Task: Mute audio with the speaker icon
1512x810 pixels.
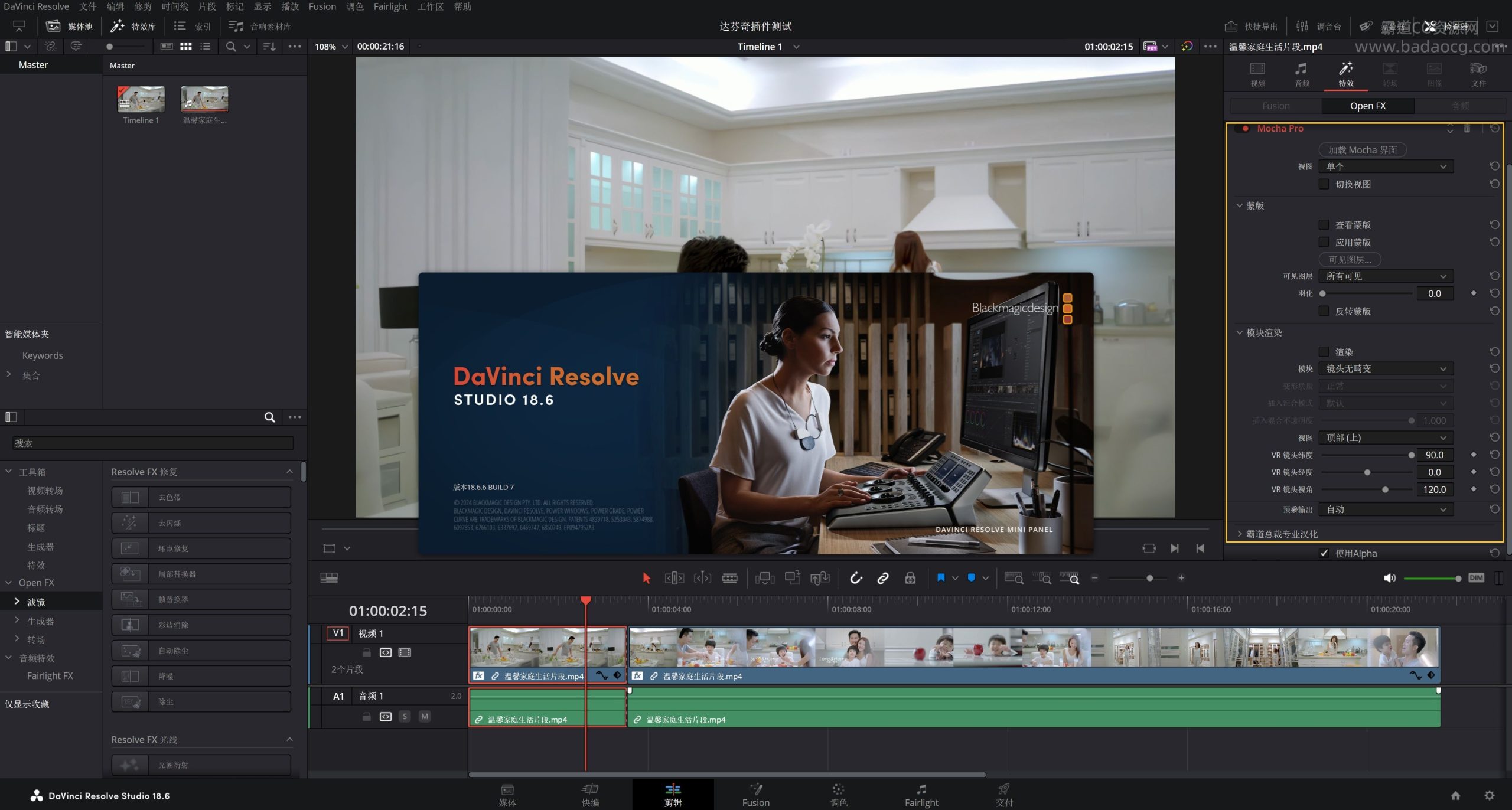Action: coord(1390,578)
